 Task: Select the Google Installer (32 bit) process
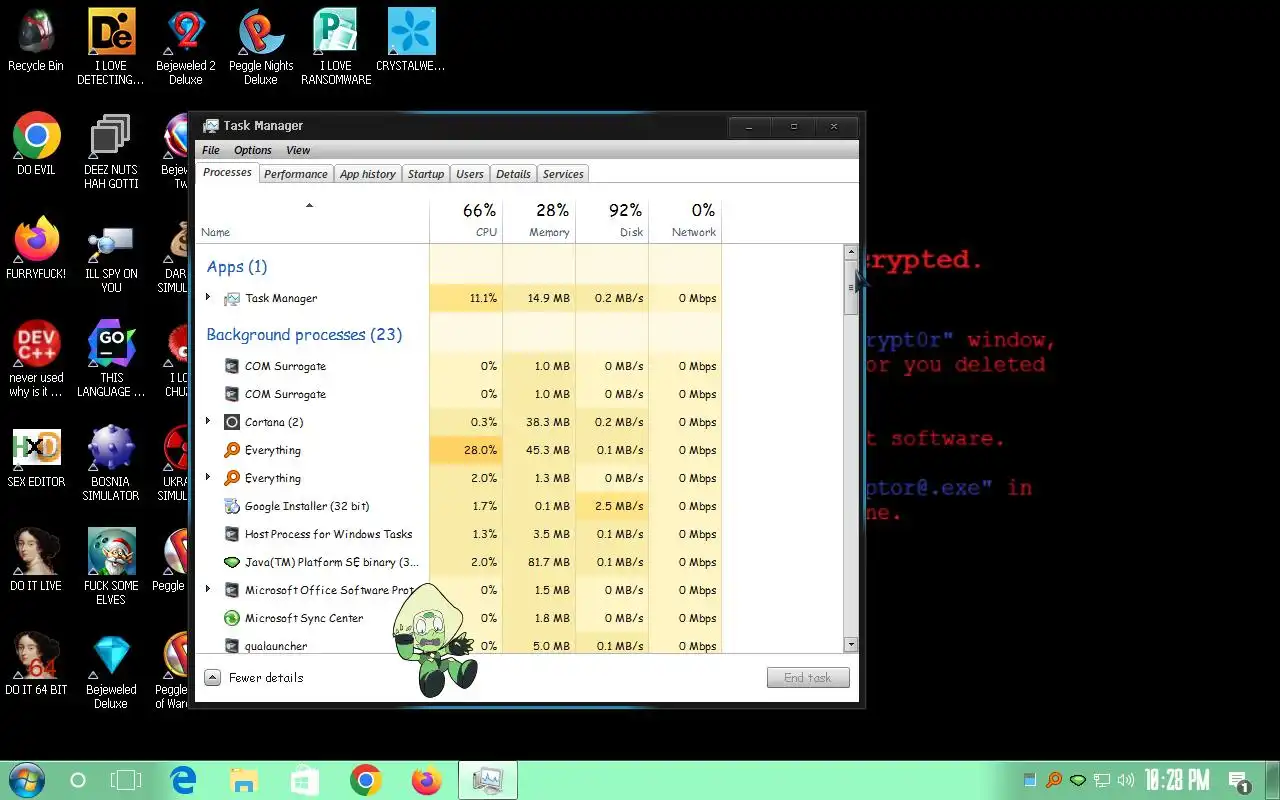458,506
